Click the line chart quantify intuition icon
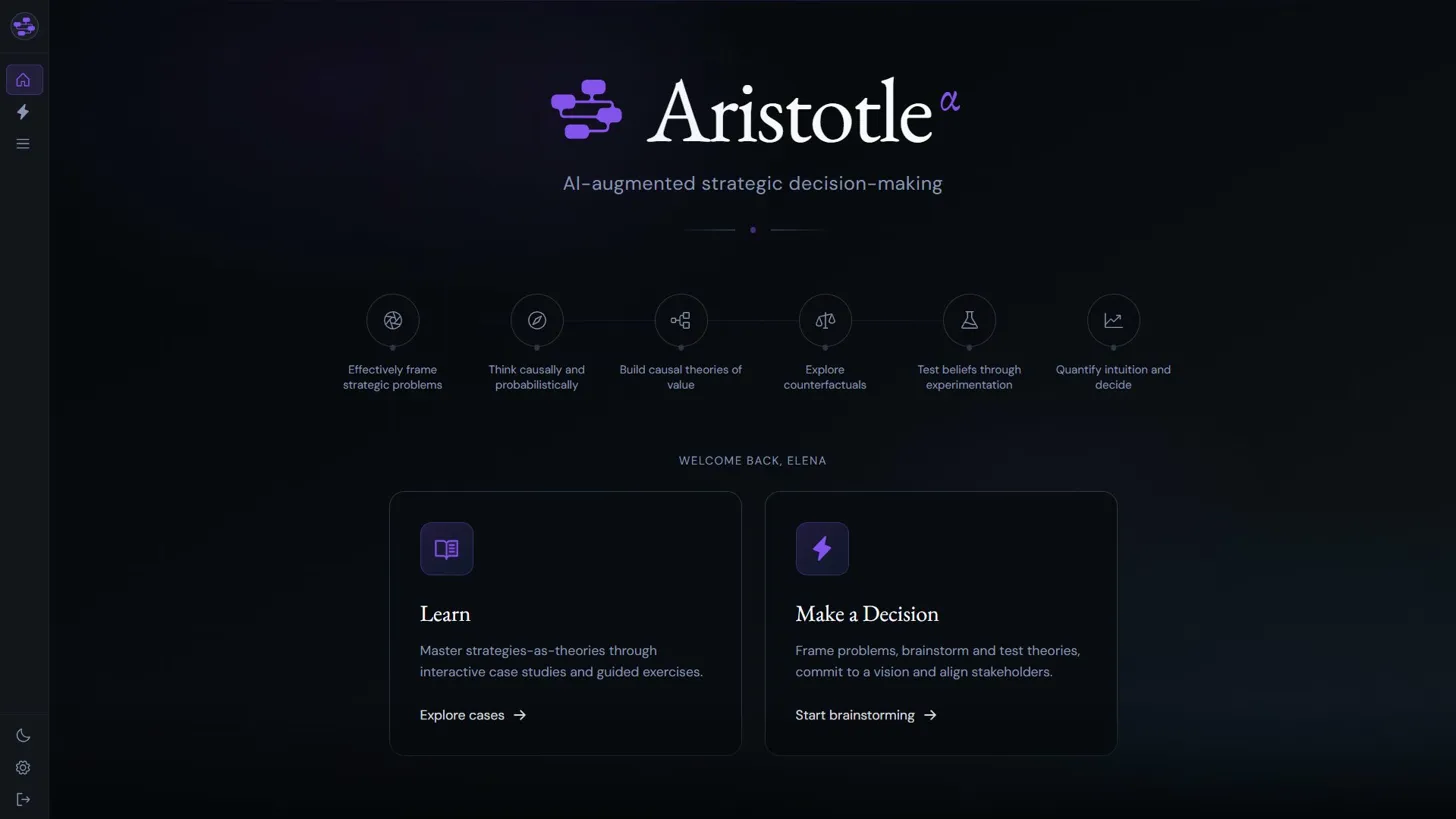Image resolution: width=1456 pixels, height=819 pixels. coord(1113,320)
